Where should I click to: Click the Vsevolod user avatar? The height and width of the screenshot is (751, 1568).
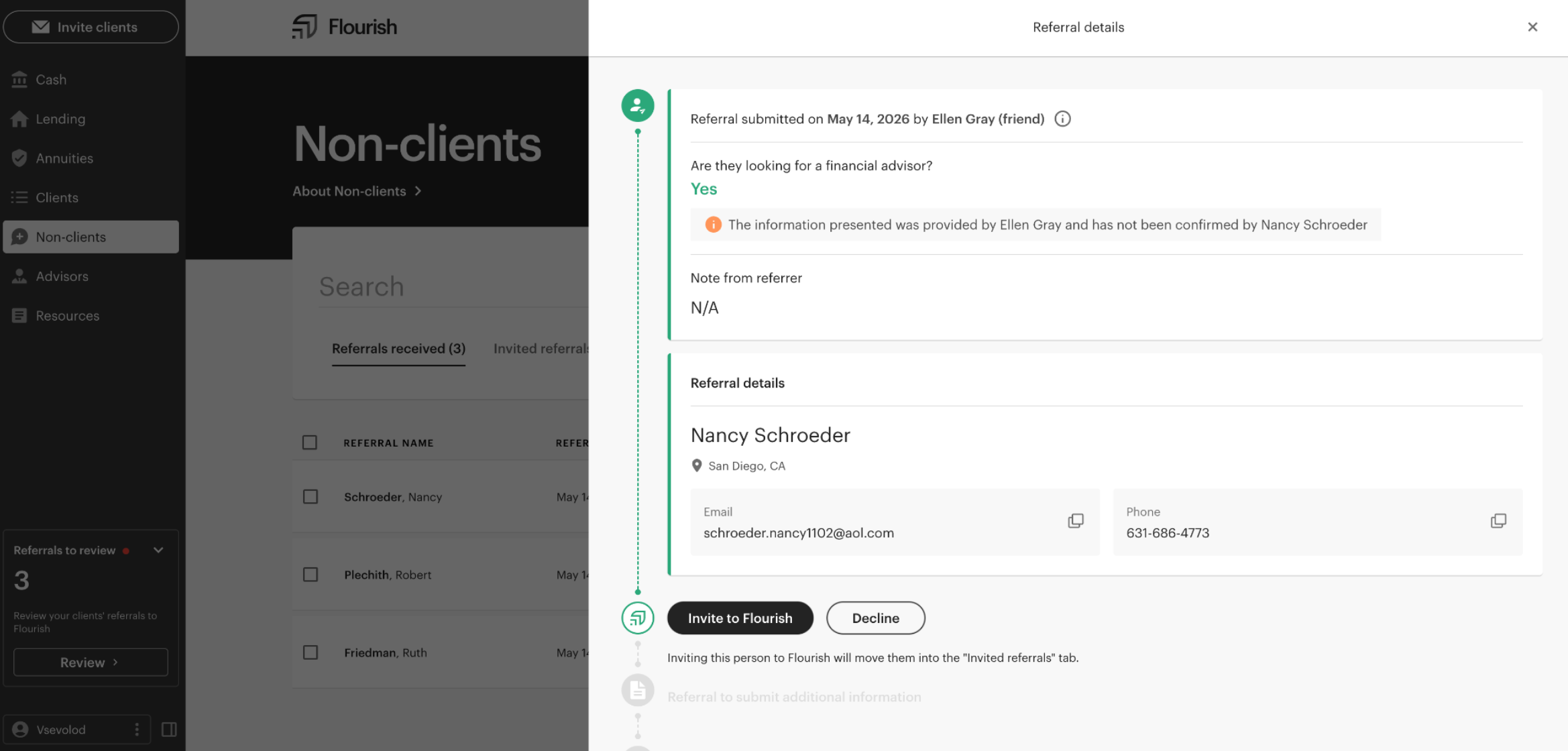[21, 730]
